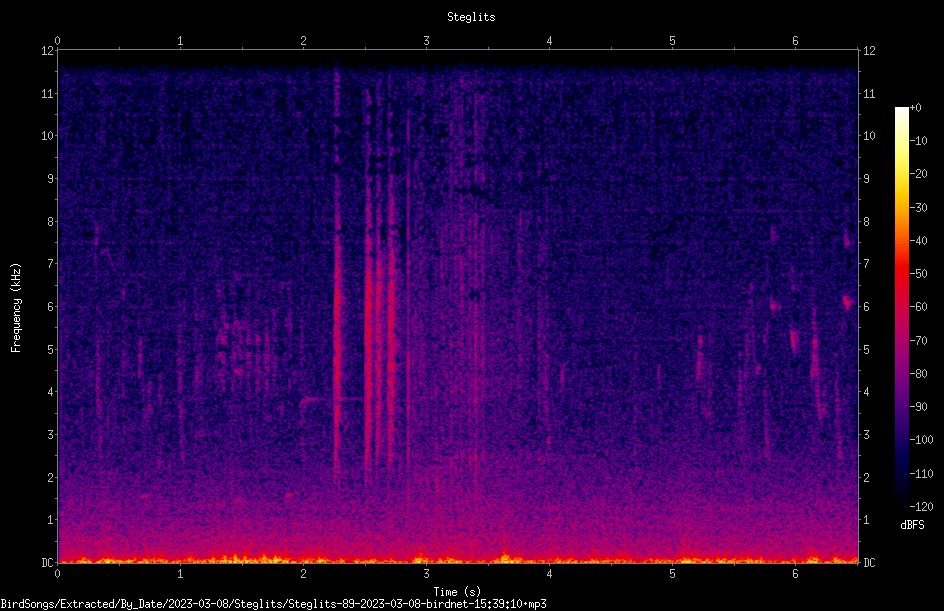Click the 5 second tick on top axis
The width and height of the screenshot is (944, 611).
click(x=672, y=41)
